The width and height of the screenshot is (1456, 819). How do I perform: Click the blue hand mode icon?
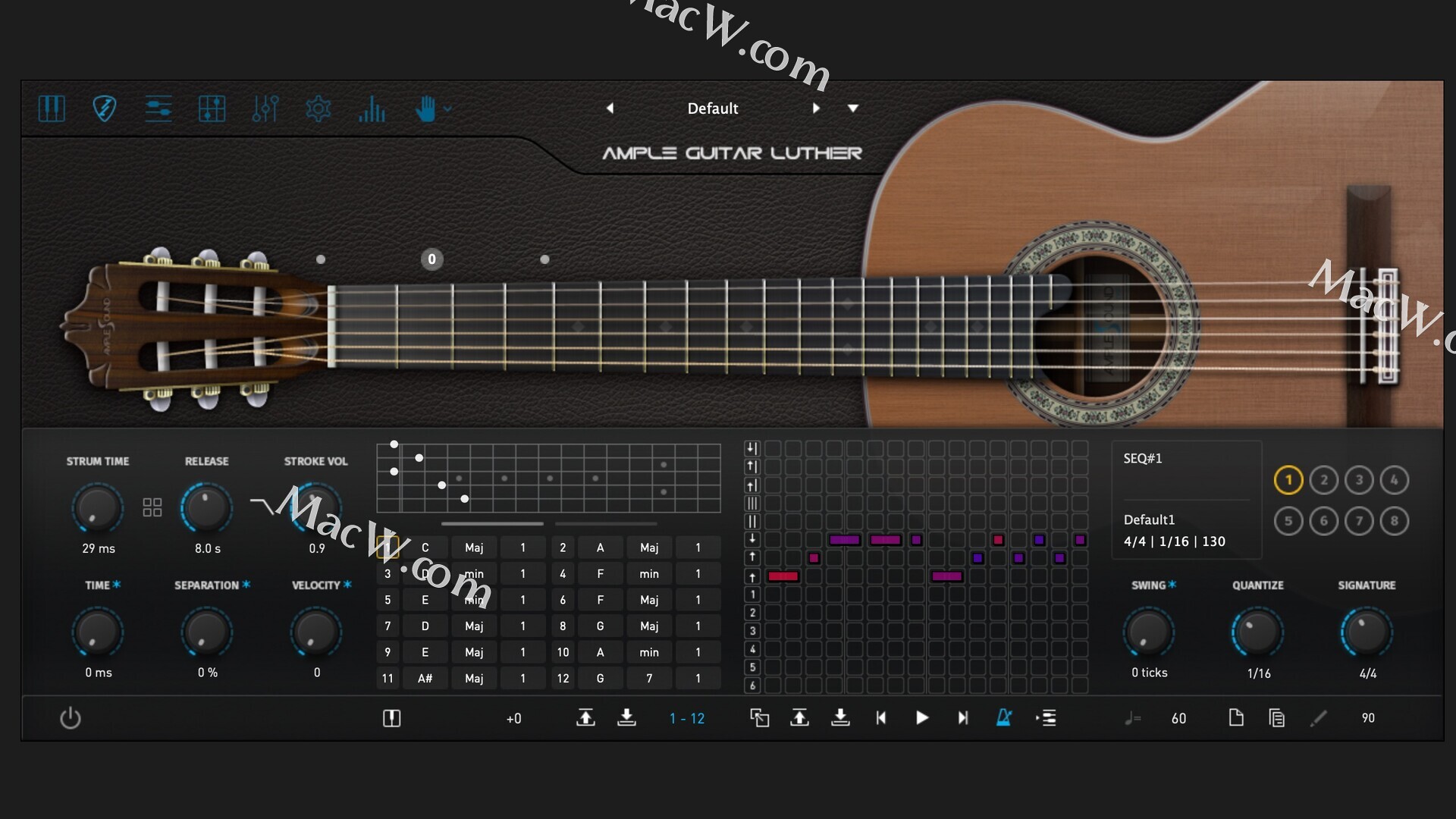(x=425, y=108)
